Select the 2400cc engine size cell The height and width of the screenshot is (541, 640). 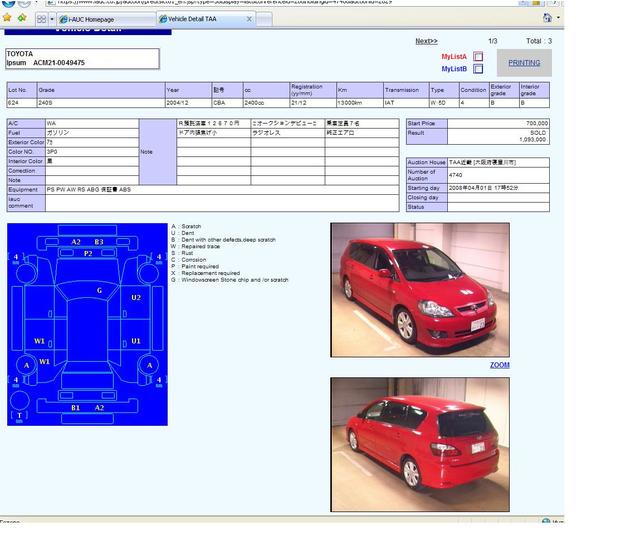point(266,103)
